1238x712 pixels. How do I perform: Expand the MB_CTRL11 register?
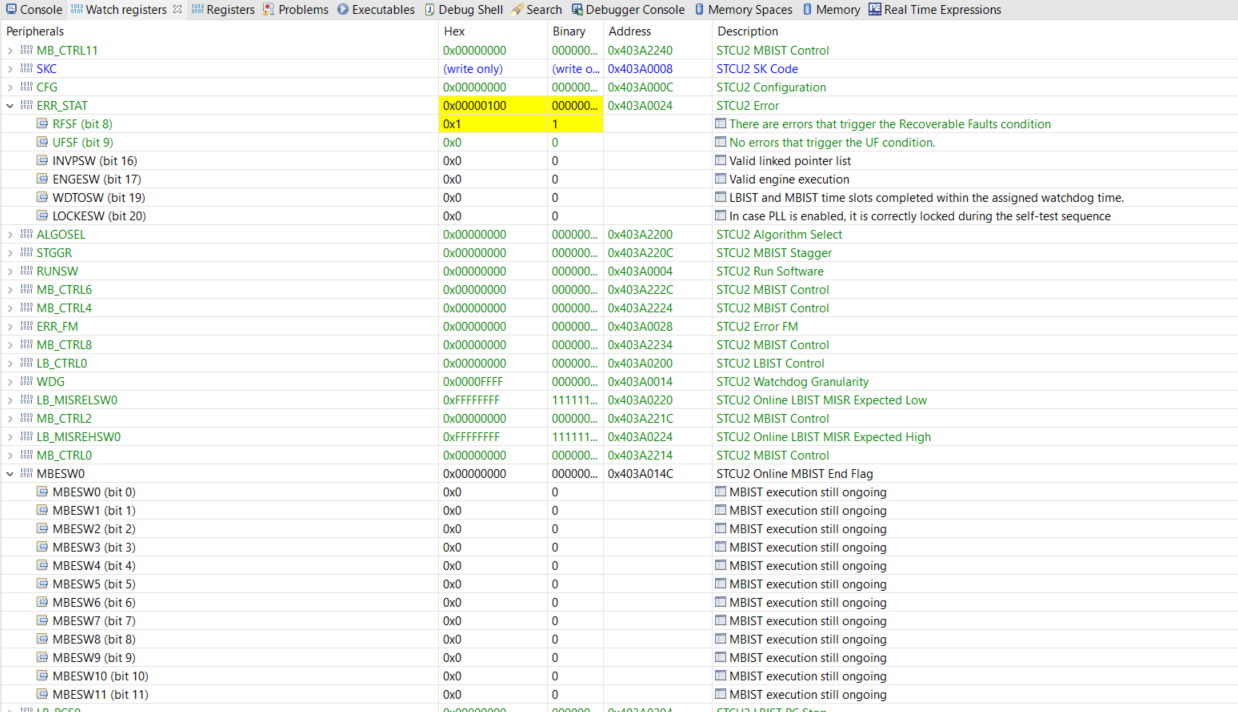[x=10, y=50]
